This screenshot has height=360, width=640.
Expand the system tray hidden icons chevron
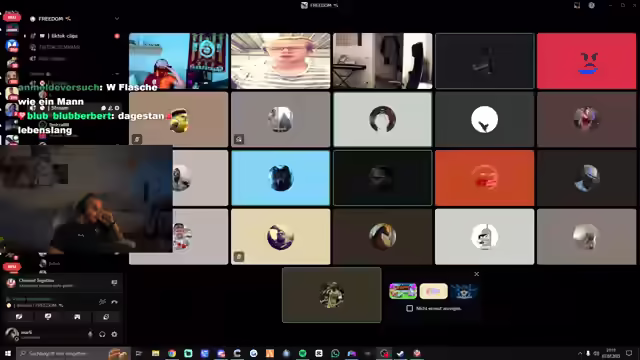click(580, 353)
